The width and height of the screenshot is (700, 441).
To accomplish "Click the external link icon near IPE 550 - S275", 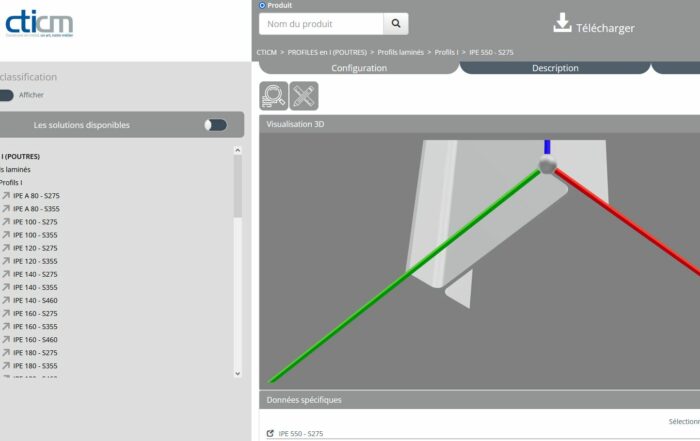I will (271, 434).
